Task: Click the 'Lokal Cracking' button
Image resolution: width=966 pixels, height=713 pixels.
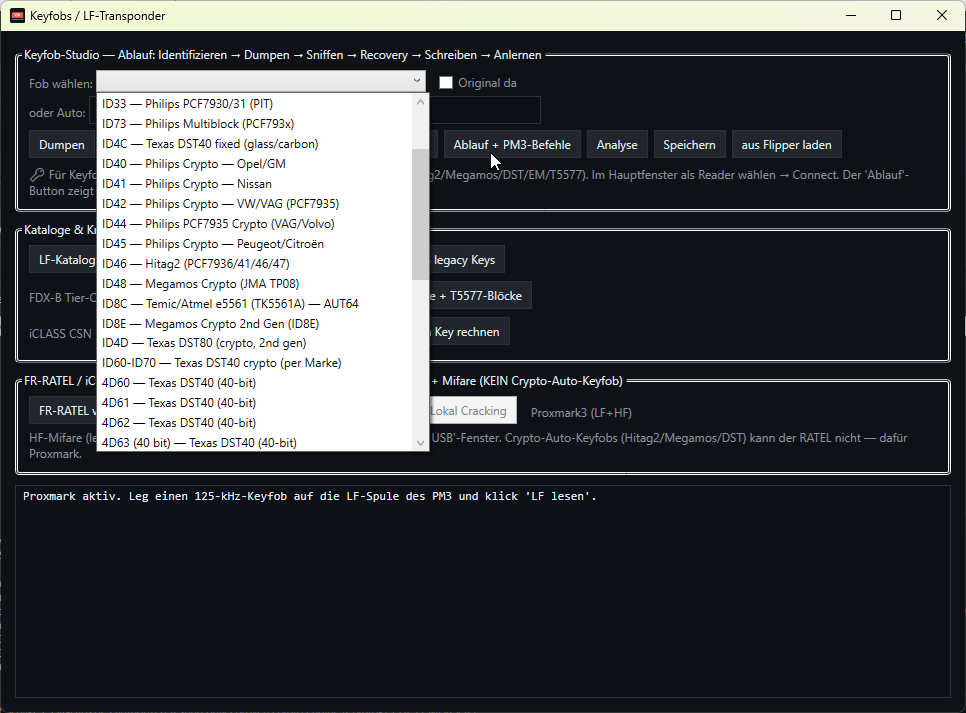Action: [473, 411]
